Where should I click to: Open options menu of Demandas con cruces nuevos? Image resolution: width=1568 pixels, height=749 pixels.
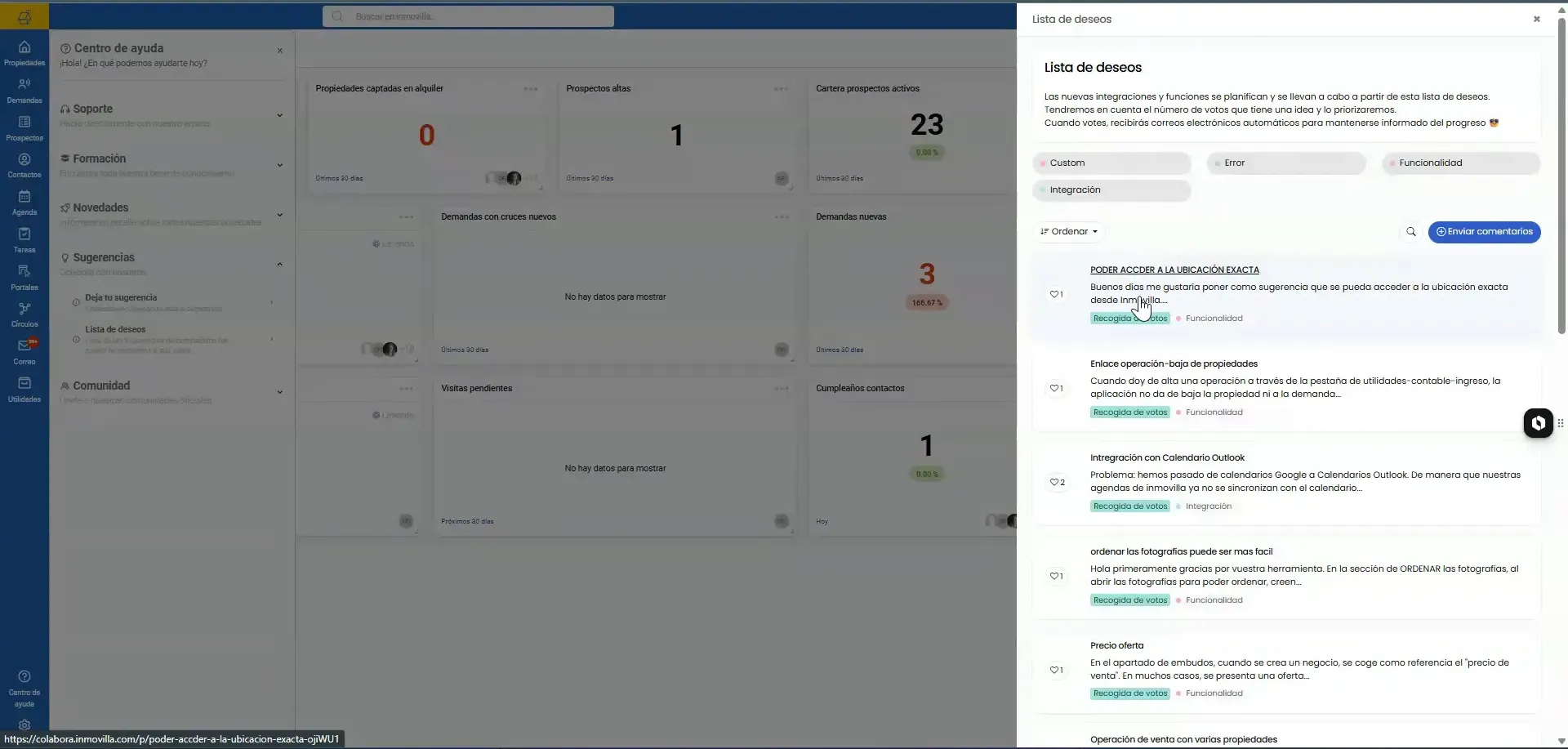tap(782, 217)
